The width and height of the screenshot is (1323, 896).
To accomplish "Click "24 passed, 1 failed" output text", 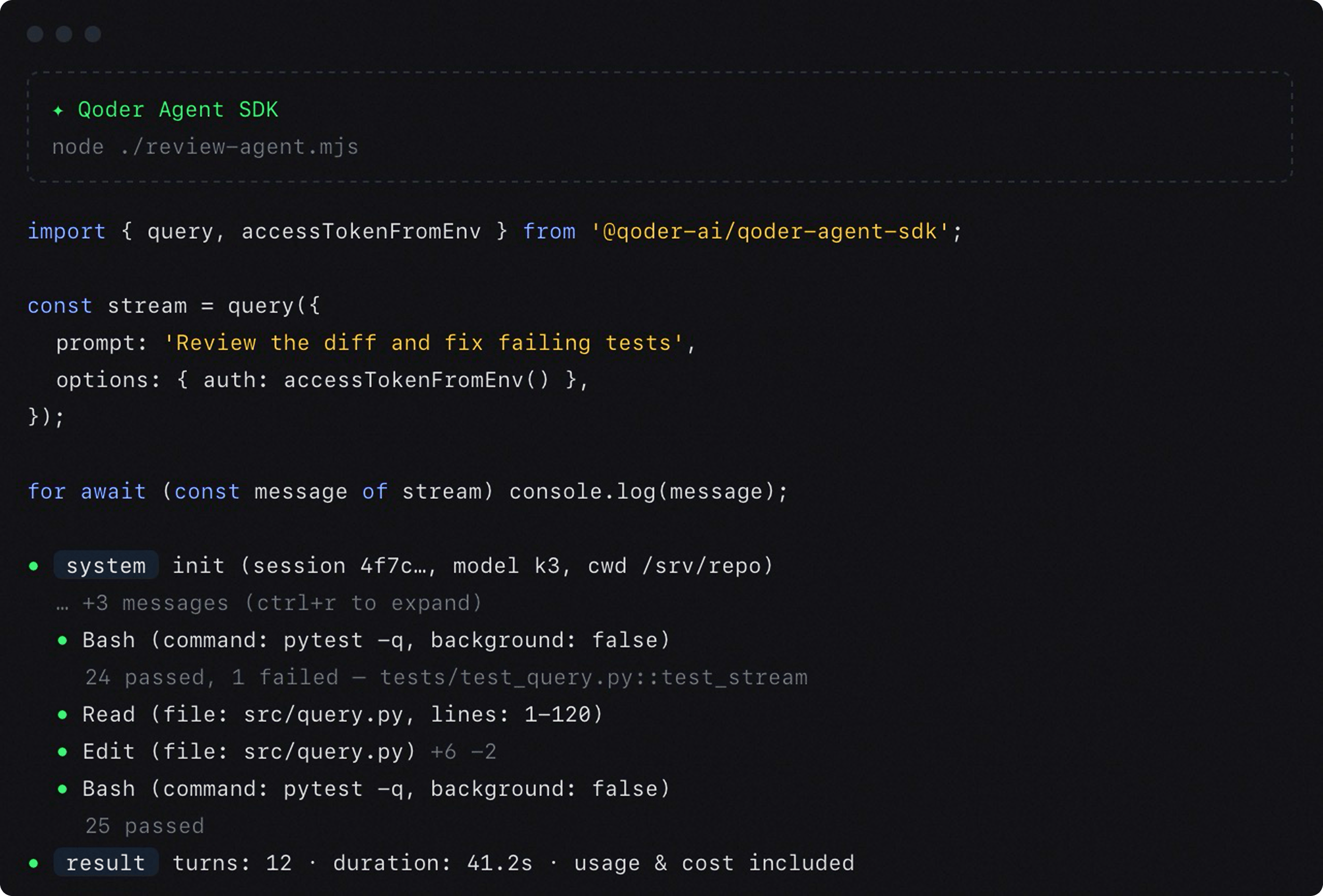I will 212,677.
